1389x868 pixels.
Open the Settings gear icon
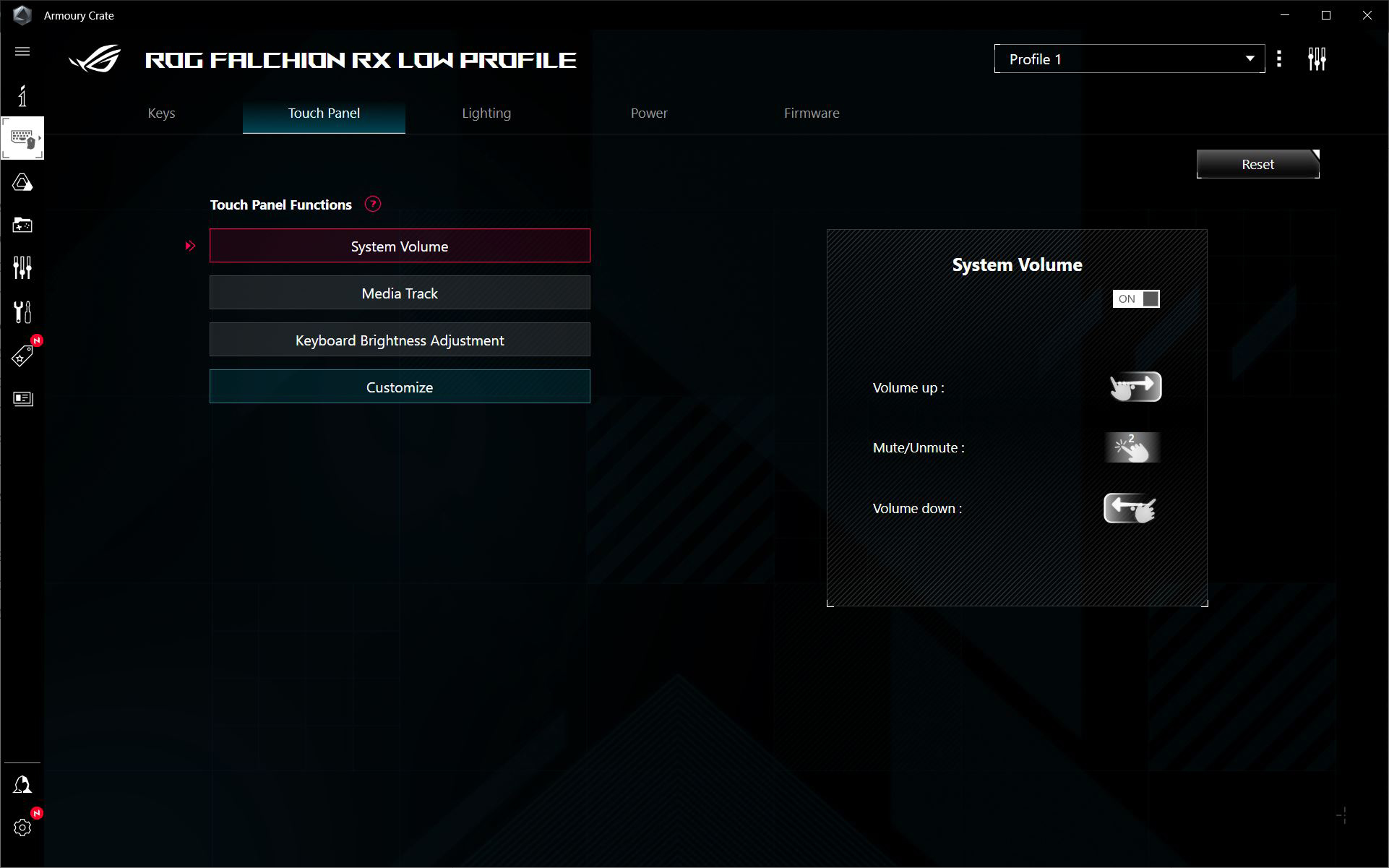click(x=22, y=828)
